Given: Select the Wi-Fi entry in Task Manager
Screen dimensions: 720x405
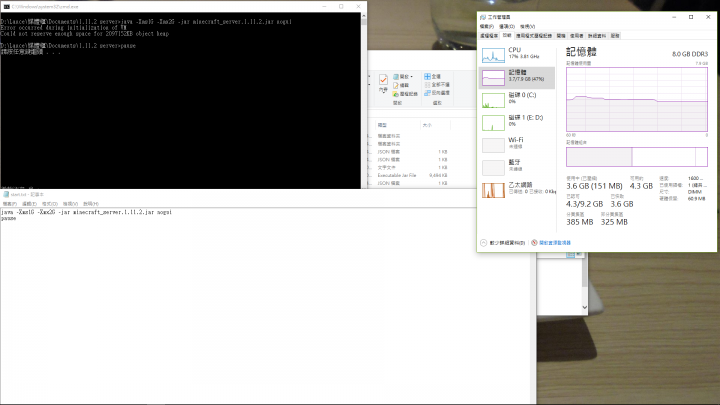Looking at the screenshot, I should point(517,145).
